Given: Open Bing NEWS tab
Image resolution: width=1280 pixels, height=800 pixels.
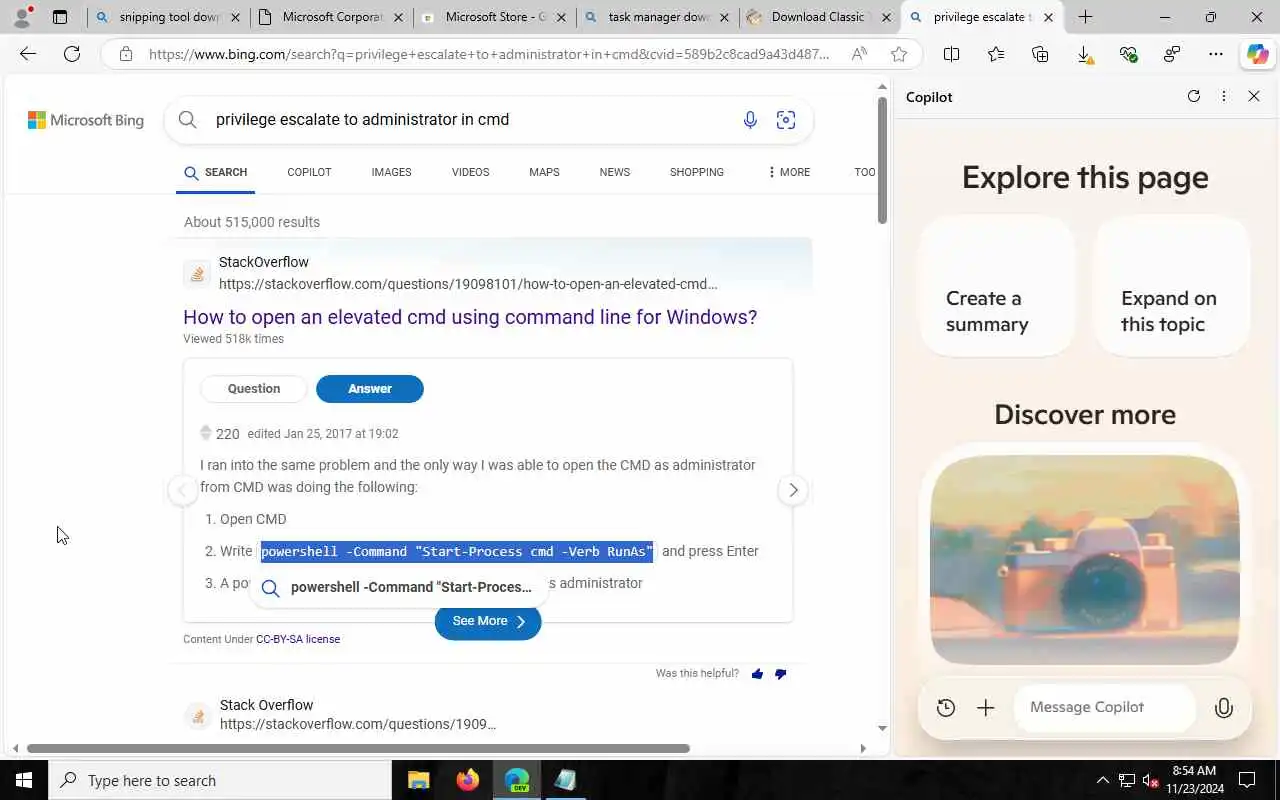Looking at the screenshot, I should pos(615,172).
